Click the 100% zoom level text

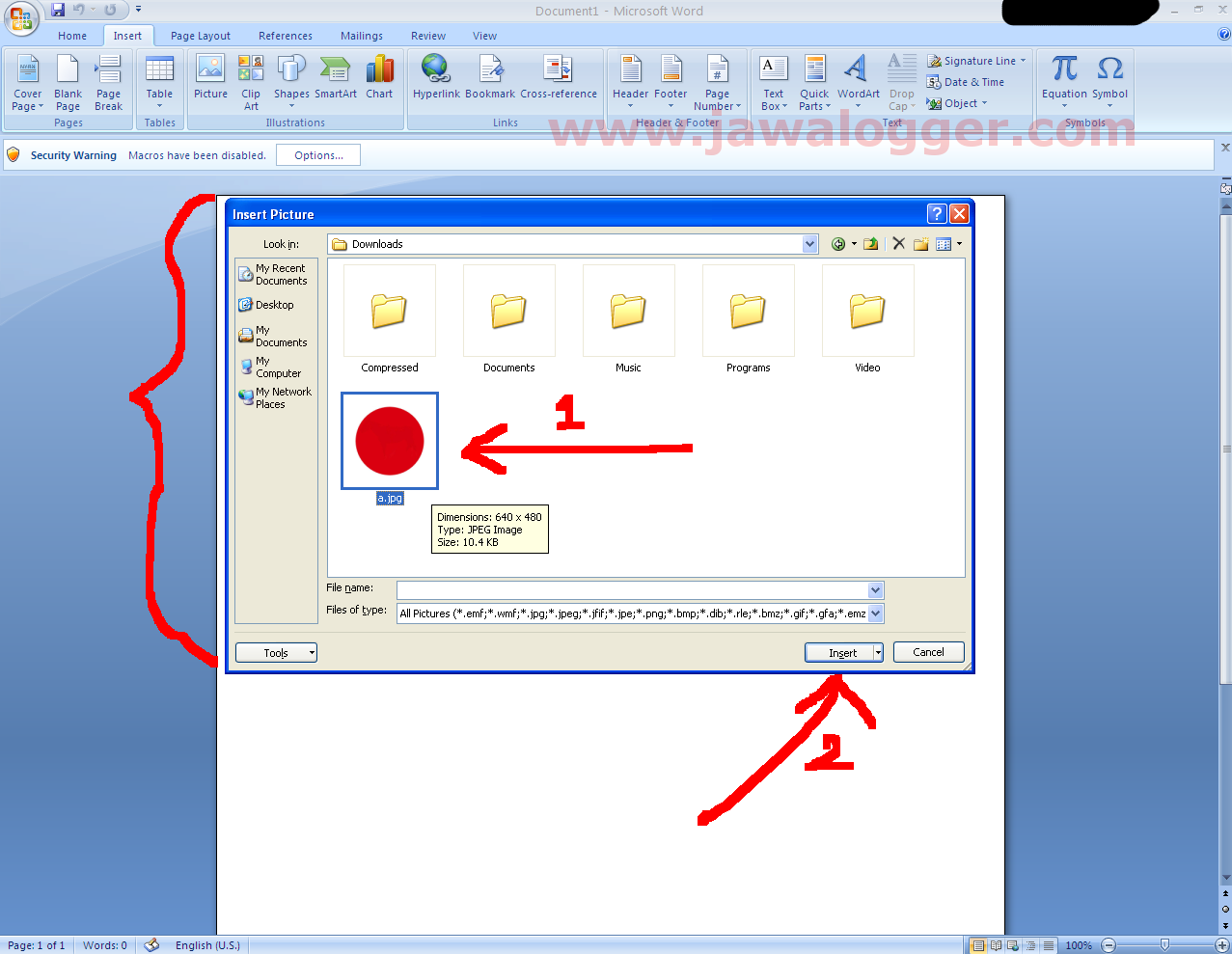[1079, 945]
